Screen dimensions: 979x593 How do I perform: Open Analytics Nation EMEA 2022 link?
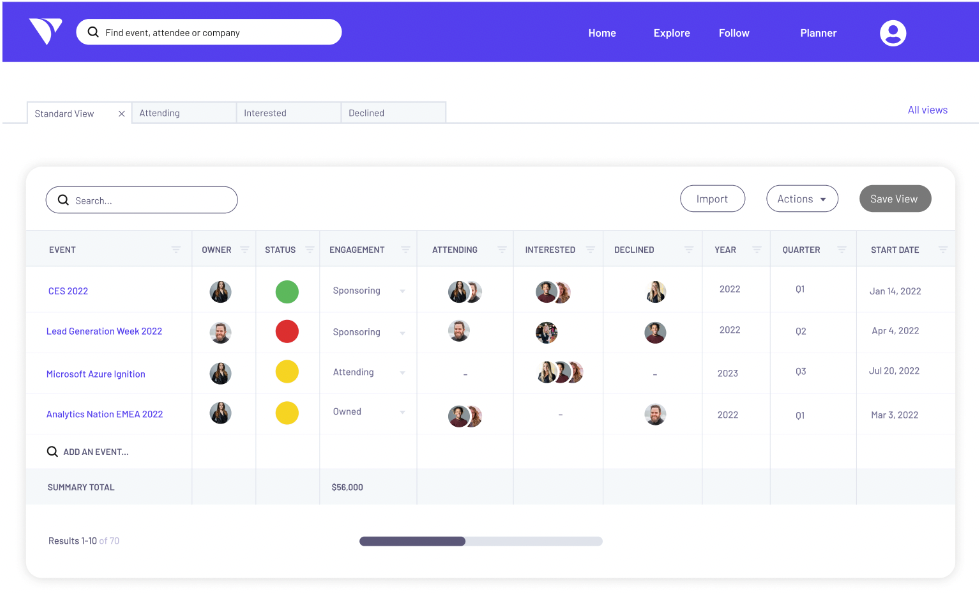point(104,414)
